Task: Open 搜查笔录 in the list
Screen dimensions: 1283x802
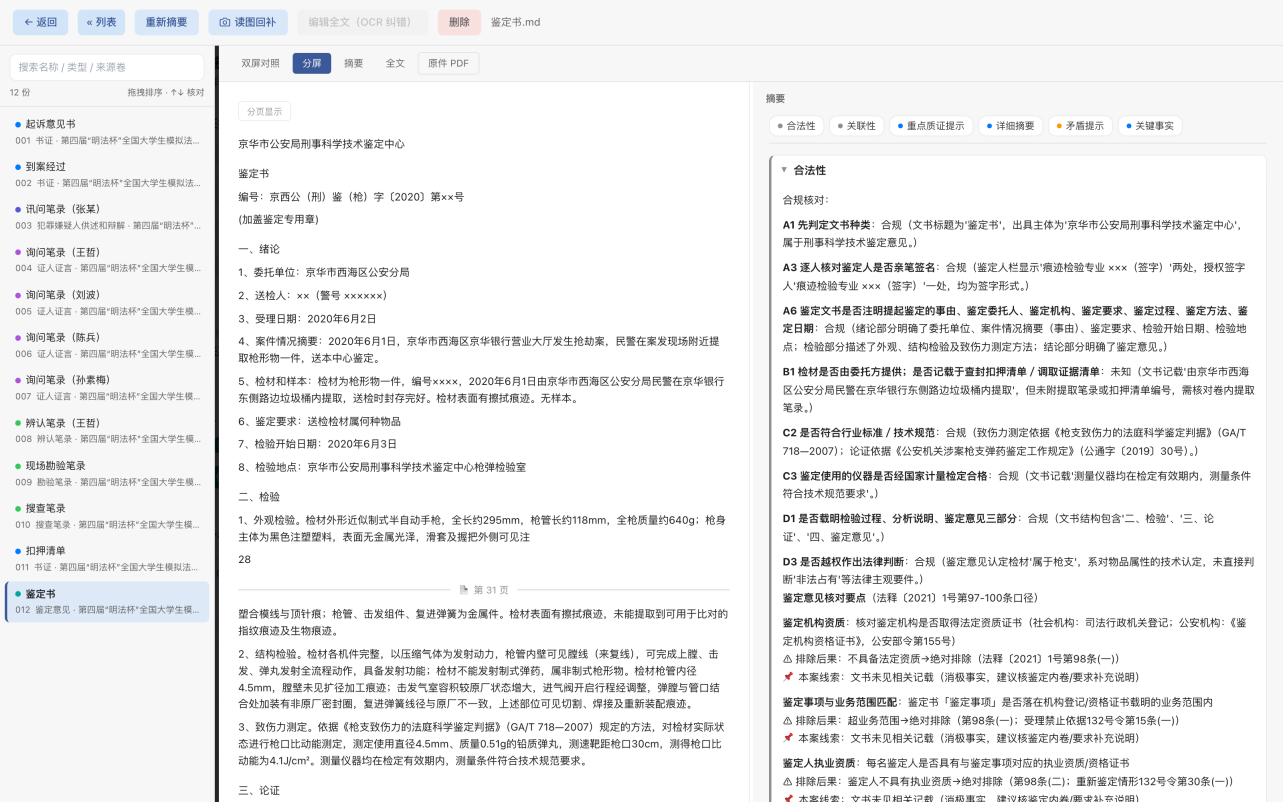Action: click(x=107, y=515)
